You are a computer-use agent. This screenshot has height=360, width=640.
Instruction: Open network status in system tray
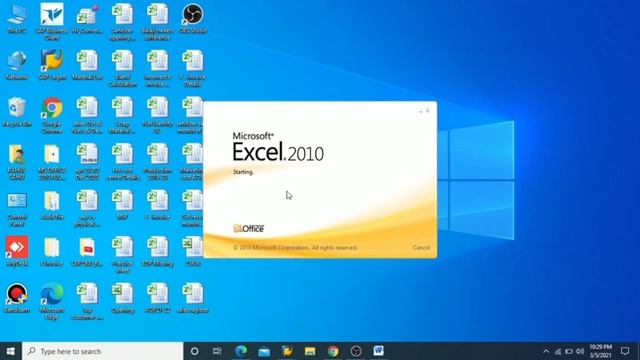coord(558,351)
